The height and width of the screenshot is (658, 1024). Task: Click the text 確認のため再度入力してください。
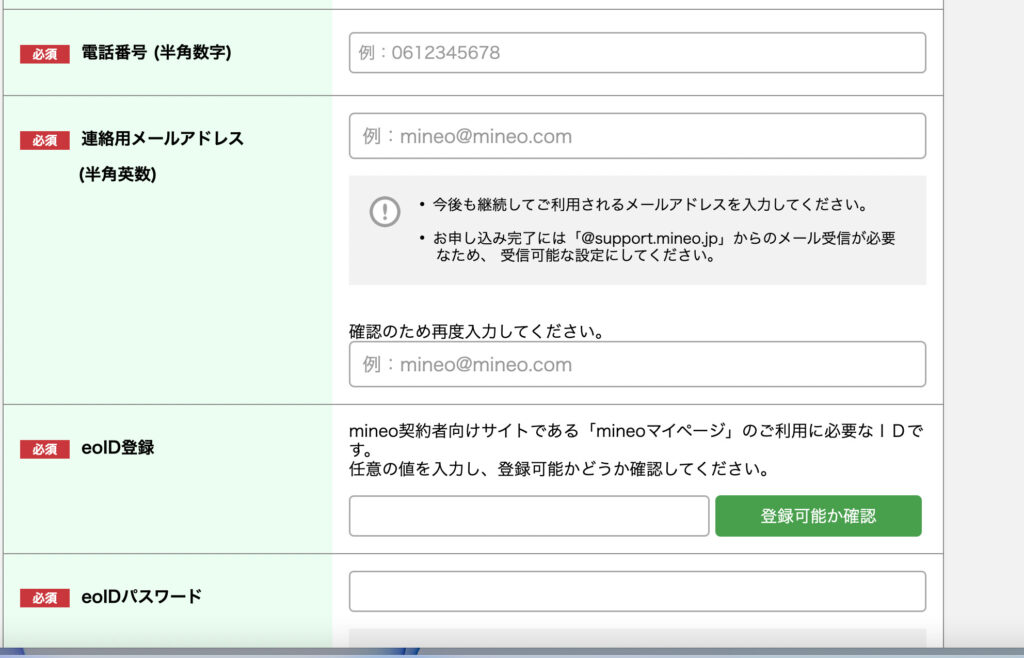click(477, 332)
